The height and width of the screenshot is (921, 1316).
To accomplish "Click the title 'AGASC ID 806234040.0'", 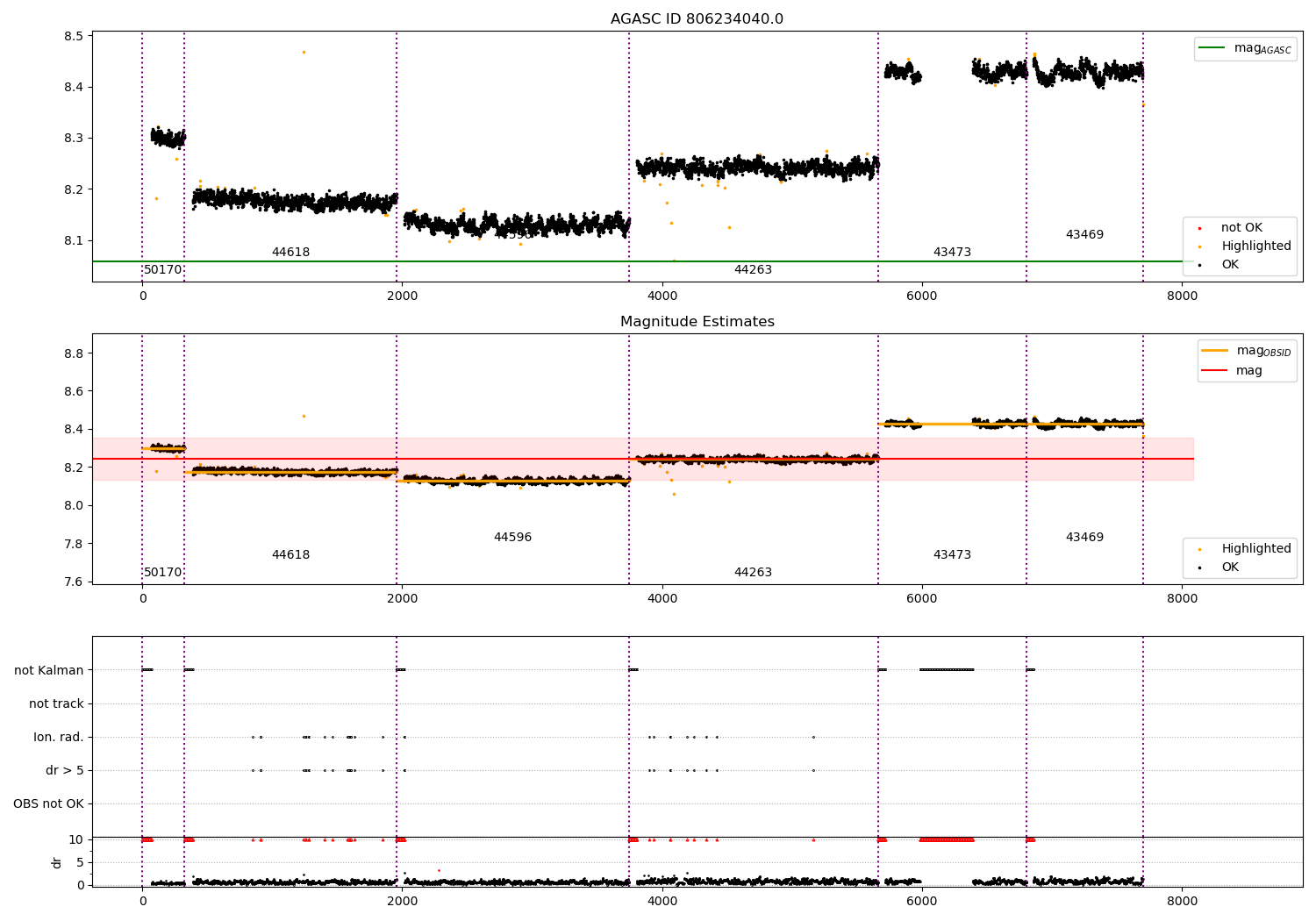I will (697, 19).
